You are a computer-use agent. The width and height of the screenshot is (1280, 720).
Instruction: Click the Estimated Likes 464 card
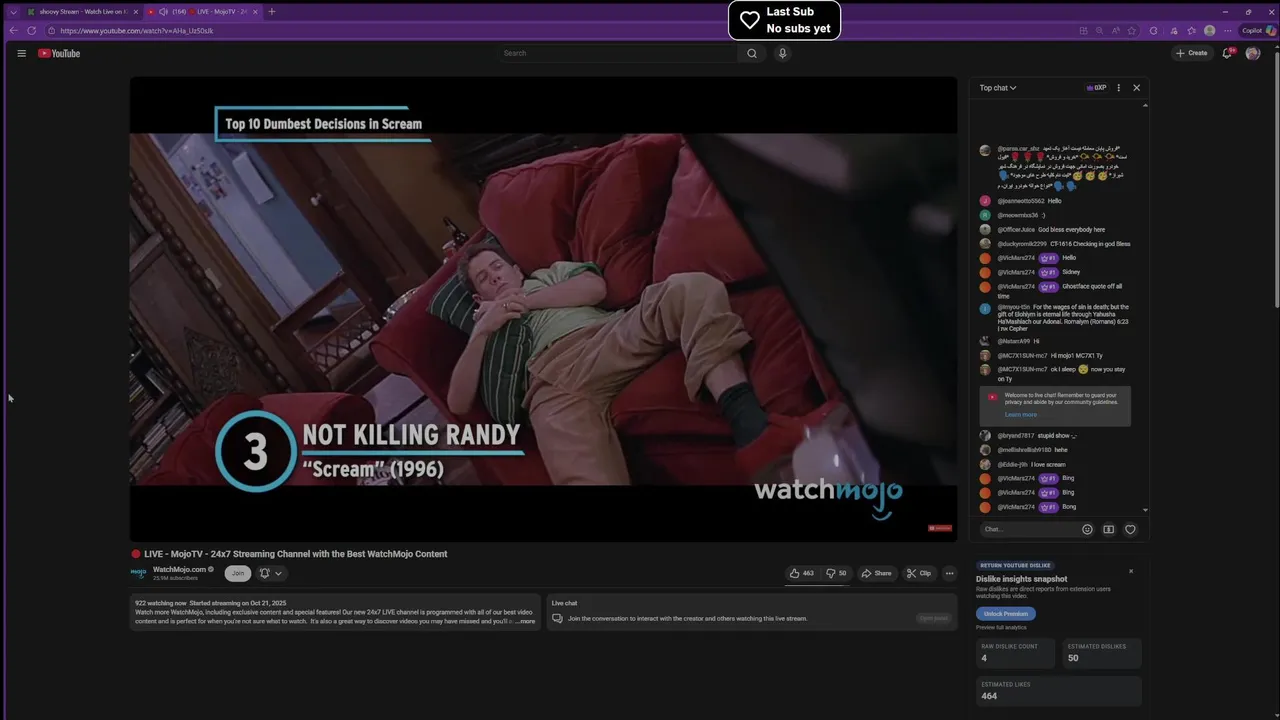point(1059,690)
